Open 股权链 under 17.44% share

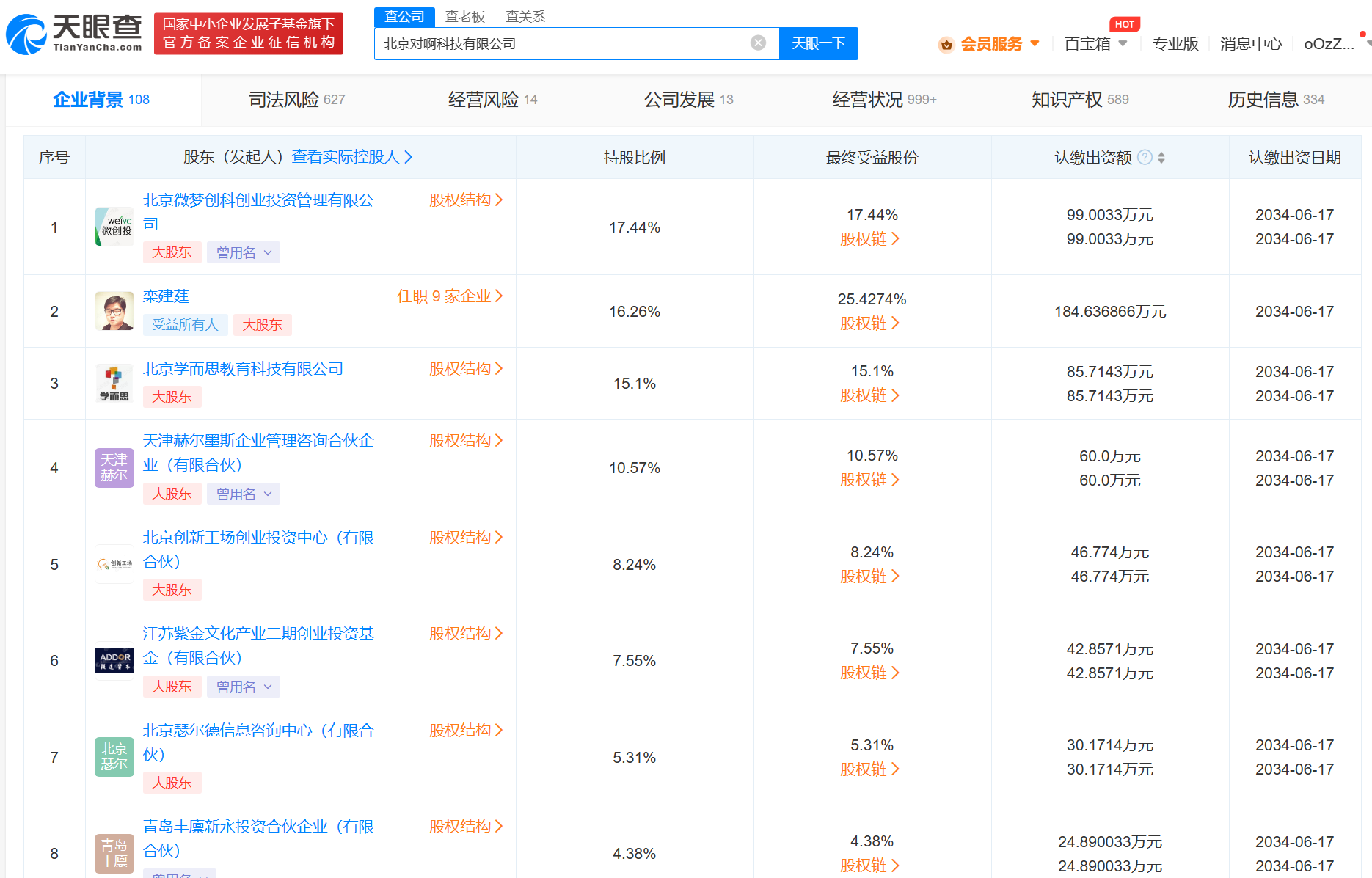[x=870, y=239]
